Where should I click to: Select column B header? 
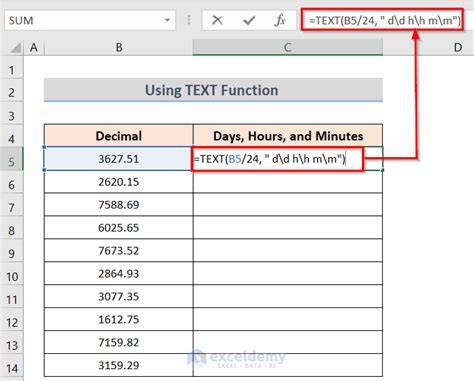119,48
